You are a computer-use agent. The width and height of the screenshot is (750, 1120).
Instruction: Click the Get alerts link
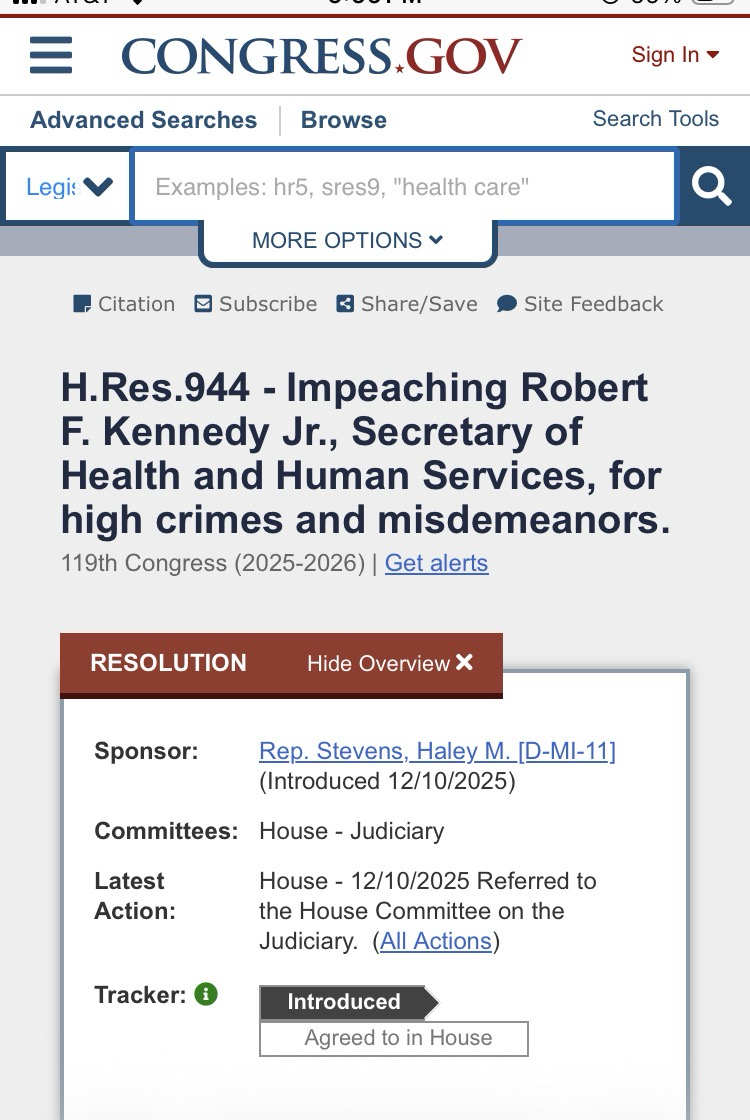point(436,563)
